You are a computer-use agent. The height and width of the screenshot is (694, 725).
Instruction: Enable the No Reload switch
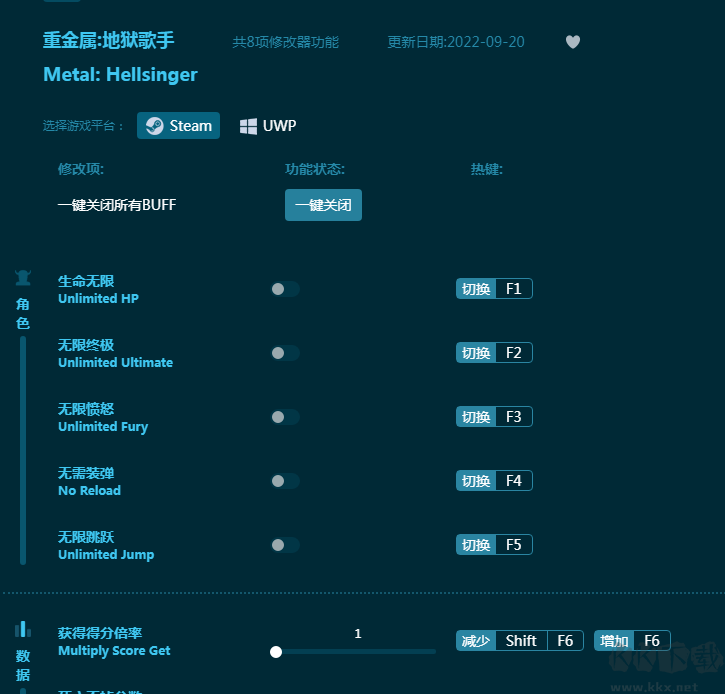coord(285,481)
